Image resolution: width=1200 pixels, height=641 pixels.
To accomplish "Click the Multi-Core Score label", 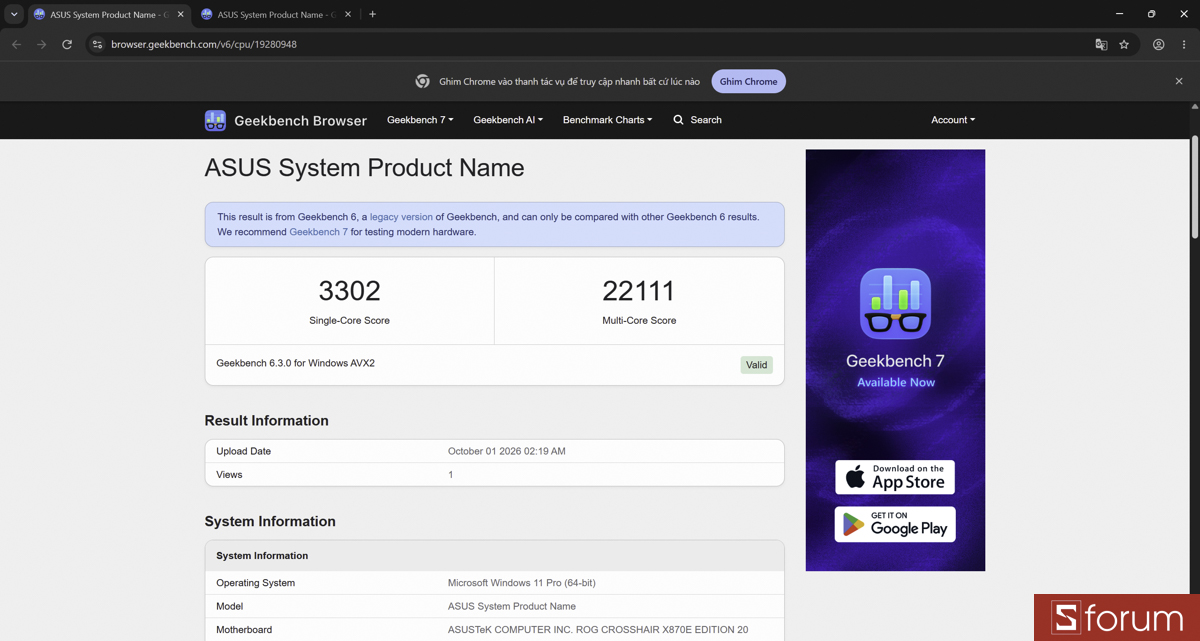I will pos(639,321).
